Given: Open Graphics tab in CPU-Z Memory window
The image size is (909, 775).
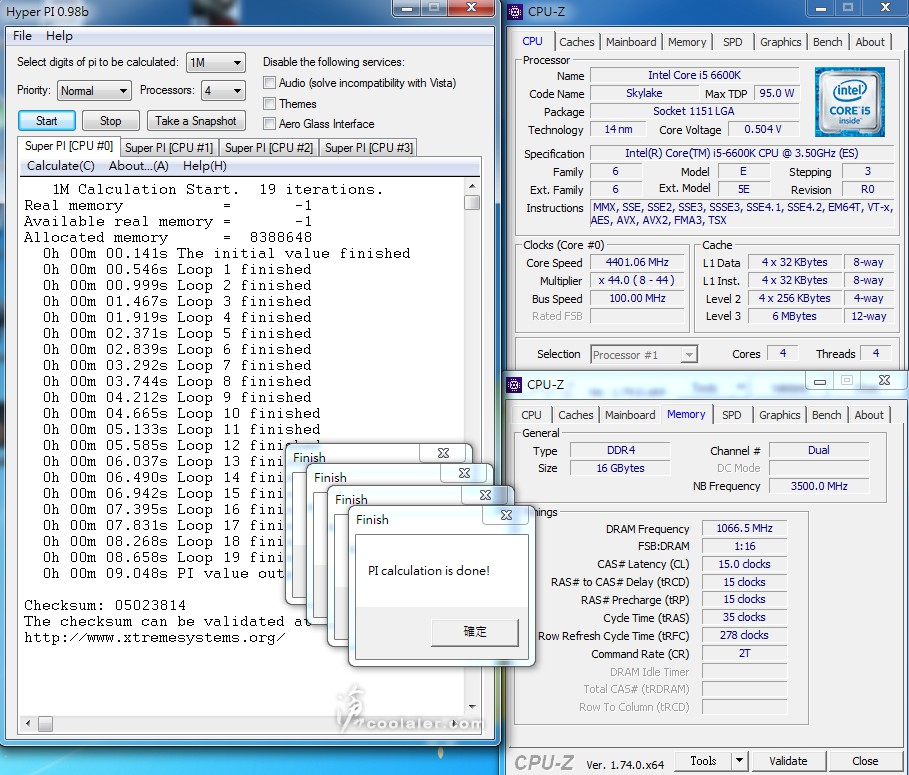Looking at the screenshot, I should (x=779, y=415).
